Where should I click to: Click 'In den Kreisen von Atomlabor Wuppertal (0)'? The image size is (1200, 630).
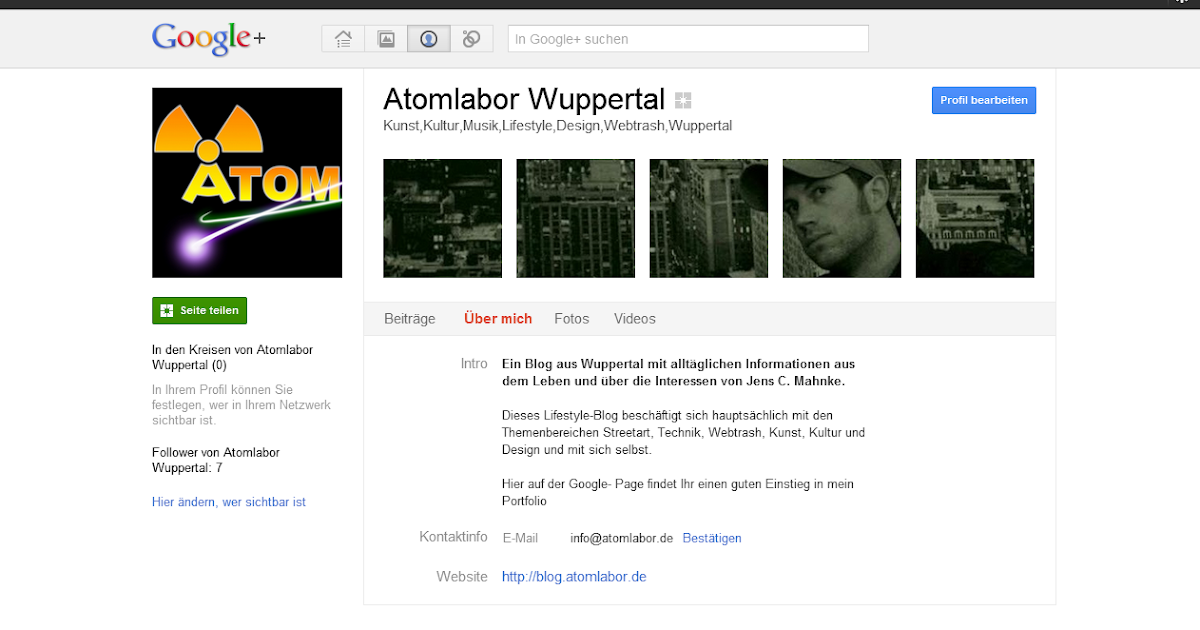point(232,358)
